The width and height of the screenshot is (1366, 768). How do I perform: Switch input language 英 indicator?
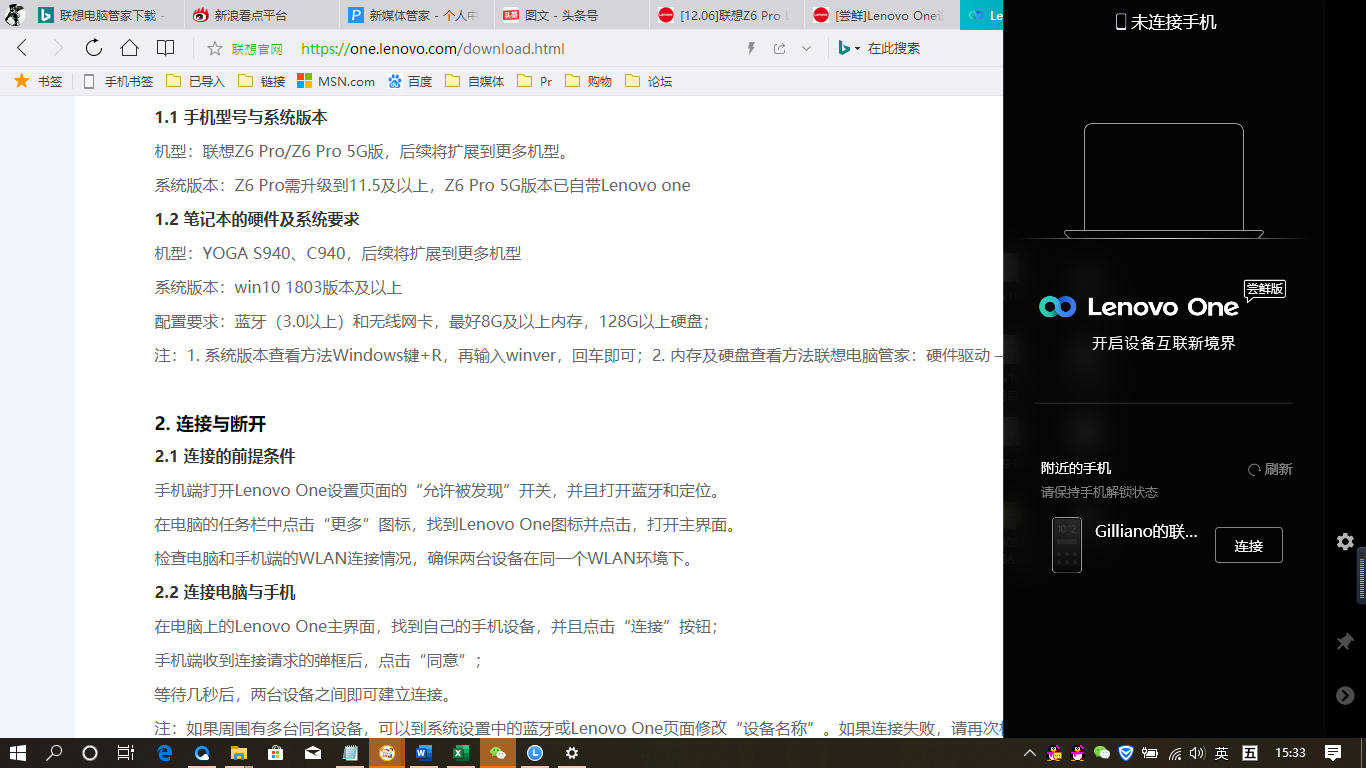(x=1221, y=753)
